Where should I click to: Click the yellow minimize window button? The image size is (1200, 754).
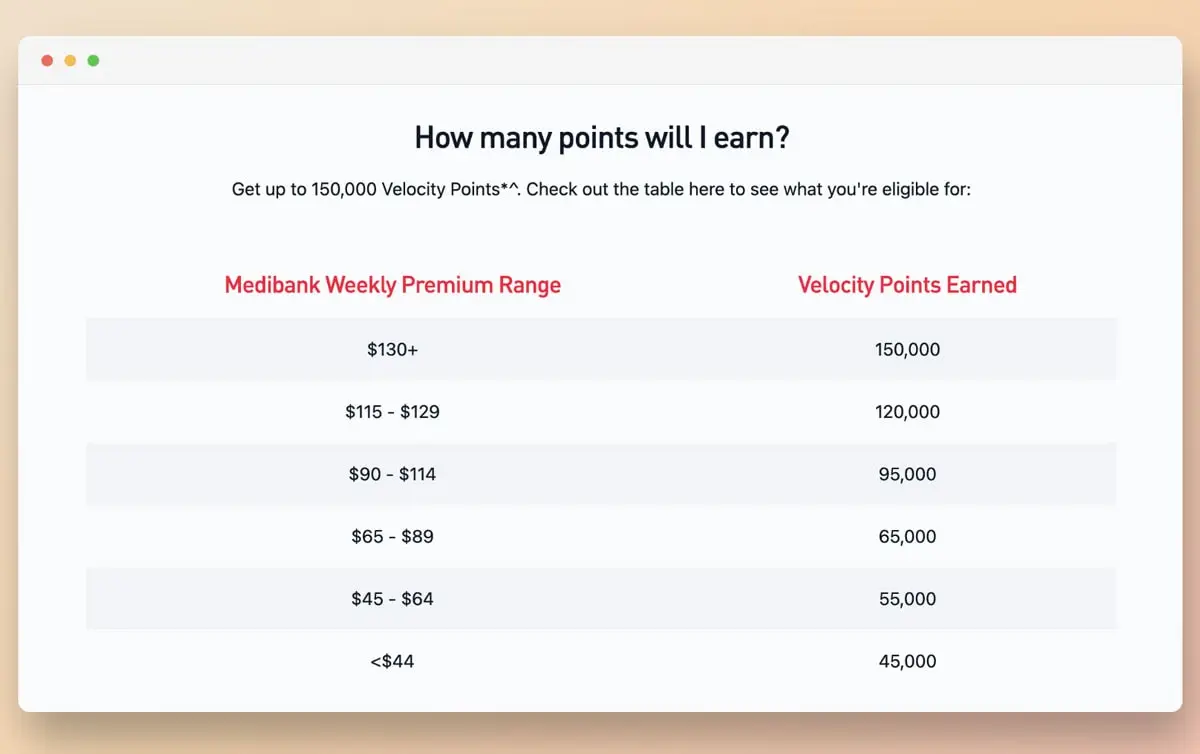pyautogui.click(x=70, y=61)
